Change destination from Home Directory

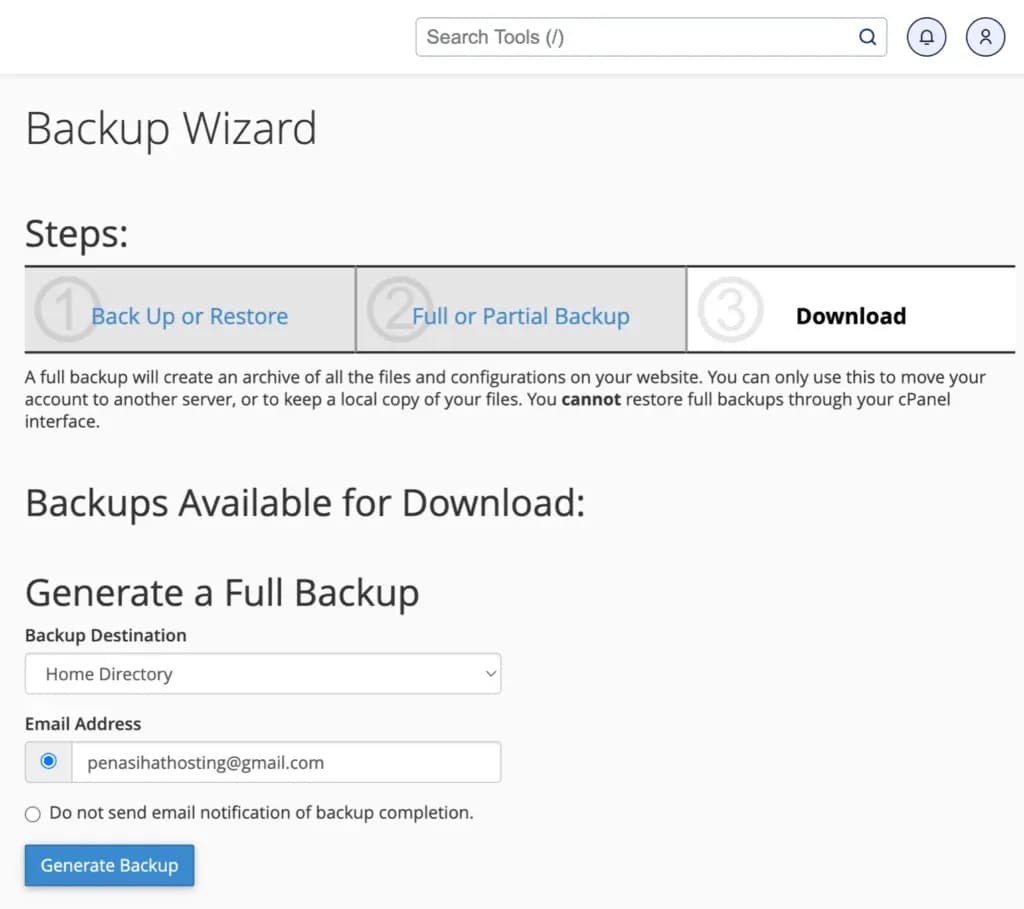point(263,673)
